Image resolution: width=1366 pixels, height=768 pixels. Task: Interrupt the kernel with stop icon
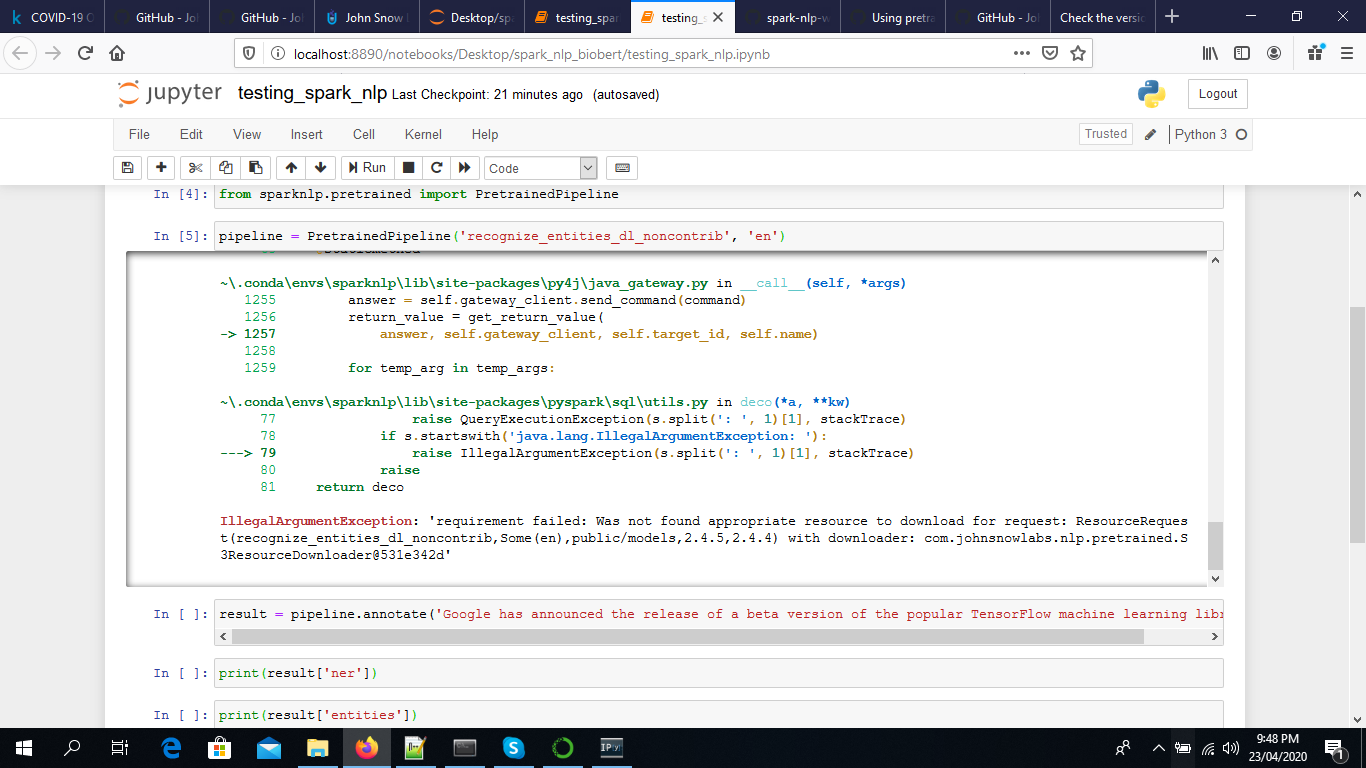408,168
